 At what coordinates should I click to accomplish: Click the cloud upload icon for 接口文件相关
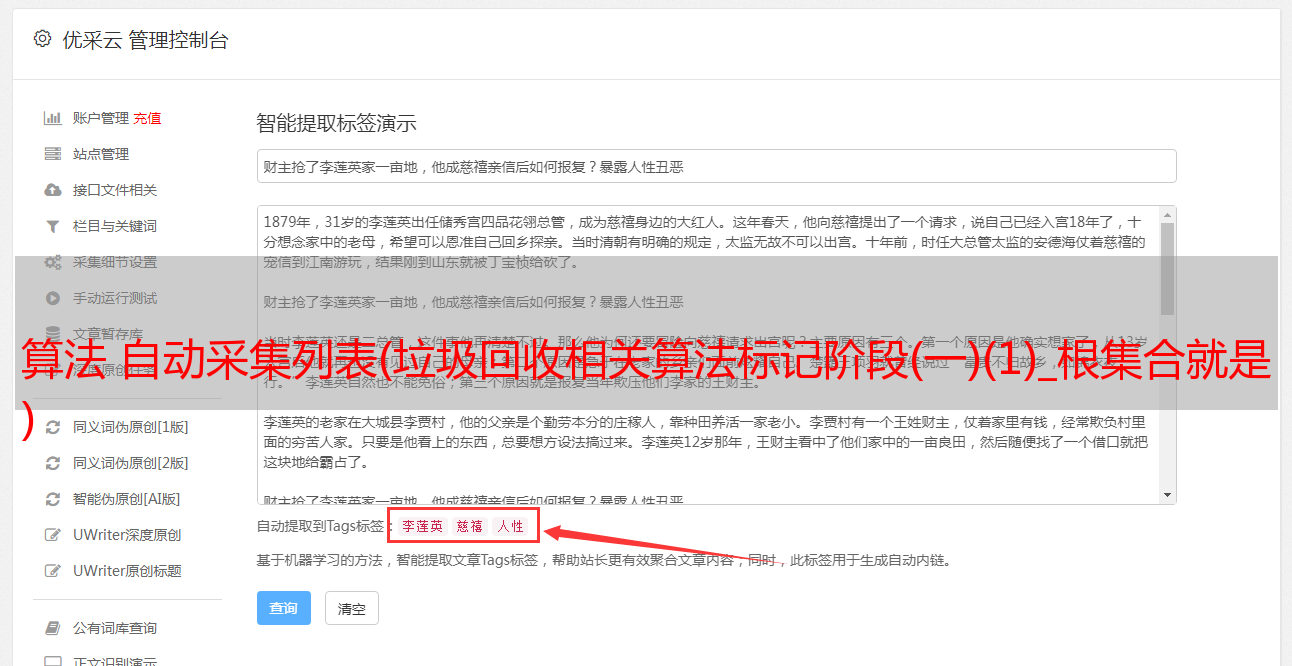tap(52, 190)
